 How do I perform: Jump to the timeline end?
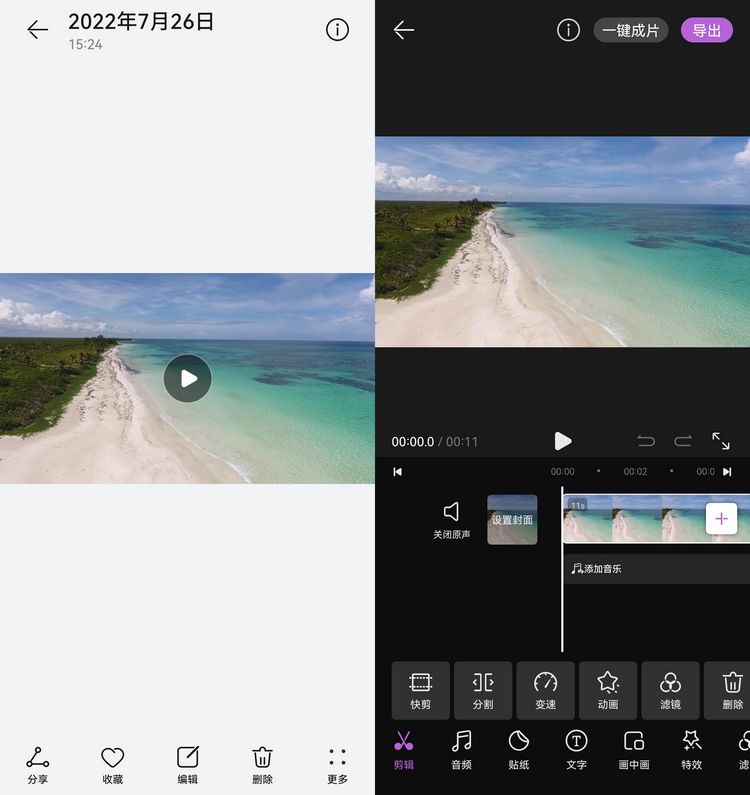(727, 472)
